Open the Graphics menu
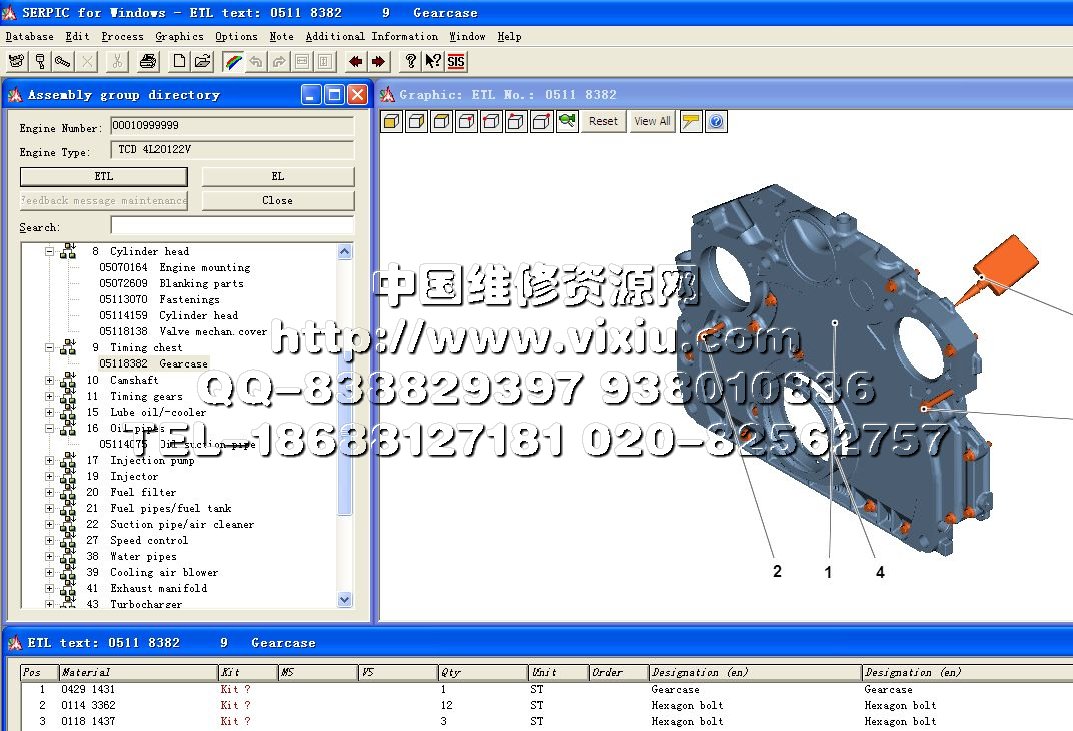Image resolution: width=1073 pixels, height=731 pixels. [179, 37]
